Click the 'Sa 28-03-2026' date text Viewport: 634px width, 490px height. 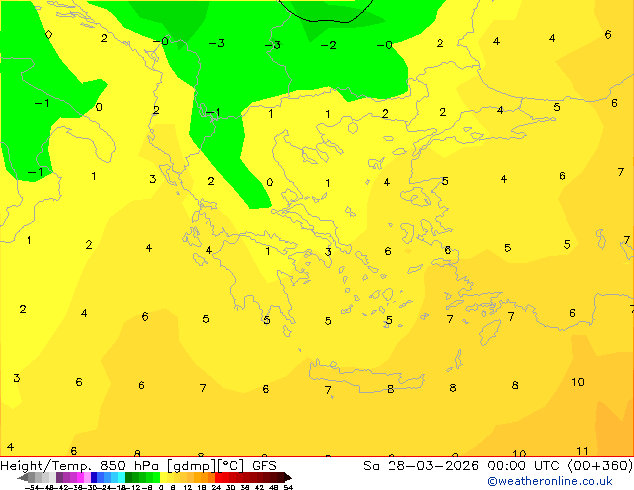[421, 466]
